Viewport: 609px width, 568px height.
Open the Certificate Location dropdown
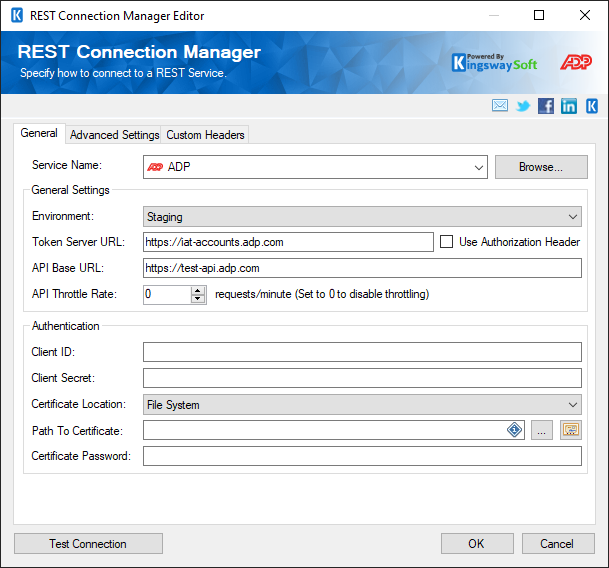pos(362,404)
